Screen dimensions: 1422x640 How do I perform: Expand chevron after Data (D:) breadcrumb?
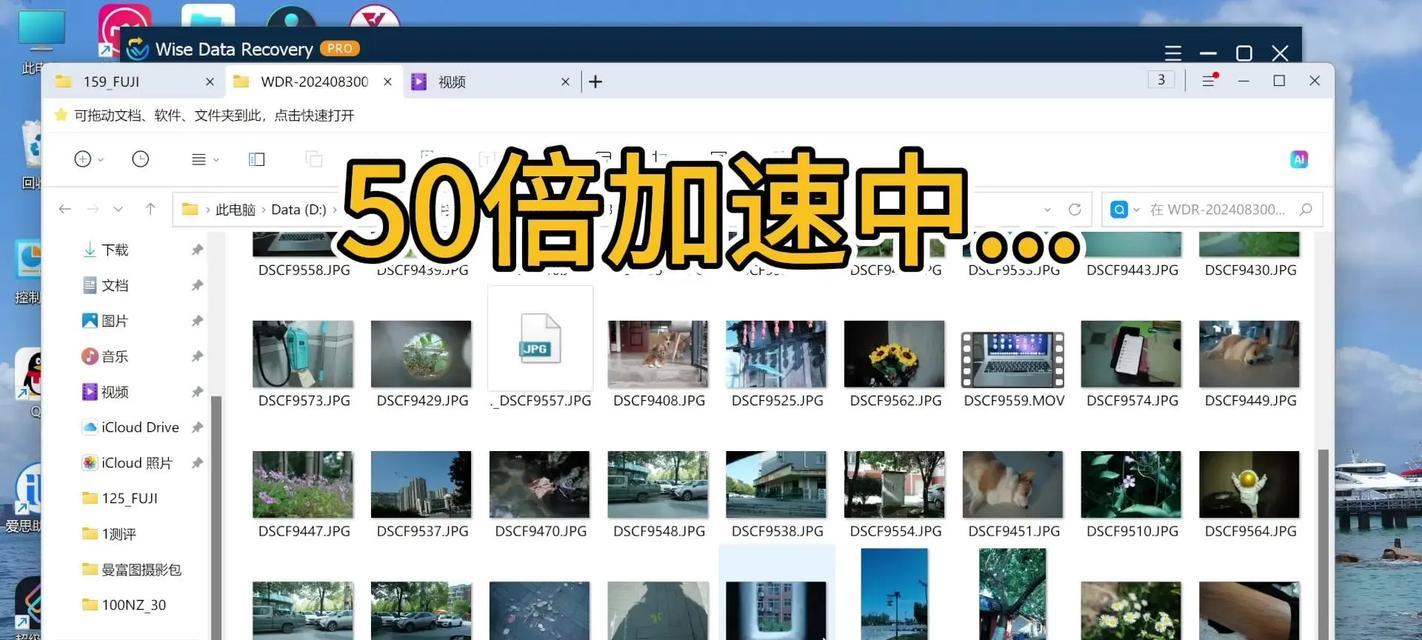335,210
